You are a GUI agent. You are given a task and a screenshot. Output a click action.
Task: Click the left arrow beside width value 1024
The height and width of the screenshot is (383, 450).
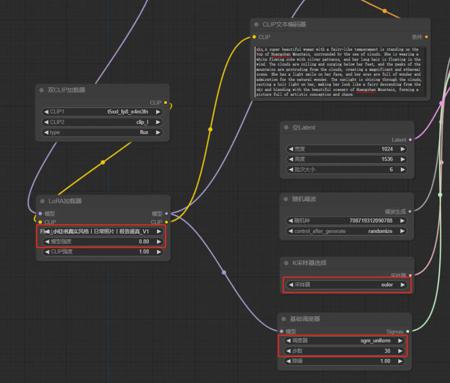tap(291, 149)
